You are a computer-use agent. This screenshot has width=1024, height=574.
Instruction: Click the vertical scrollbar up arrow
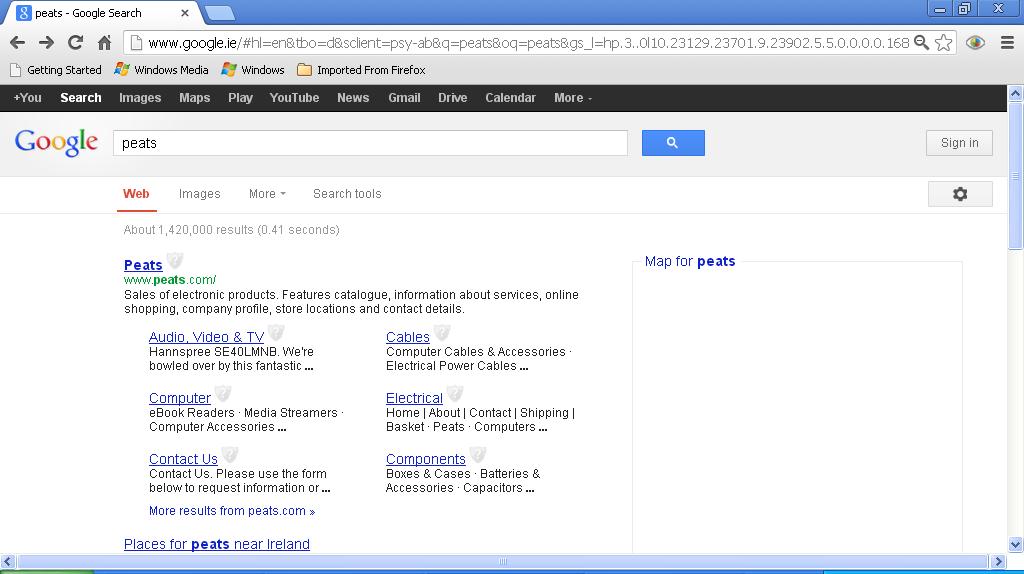[1016, 93]
